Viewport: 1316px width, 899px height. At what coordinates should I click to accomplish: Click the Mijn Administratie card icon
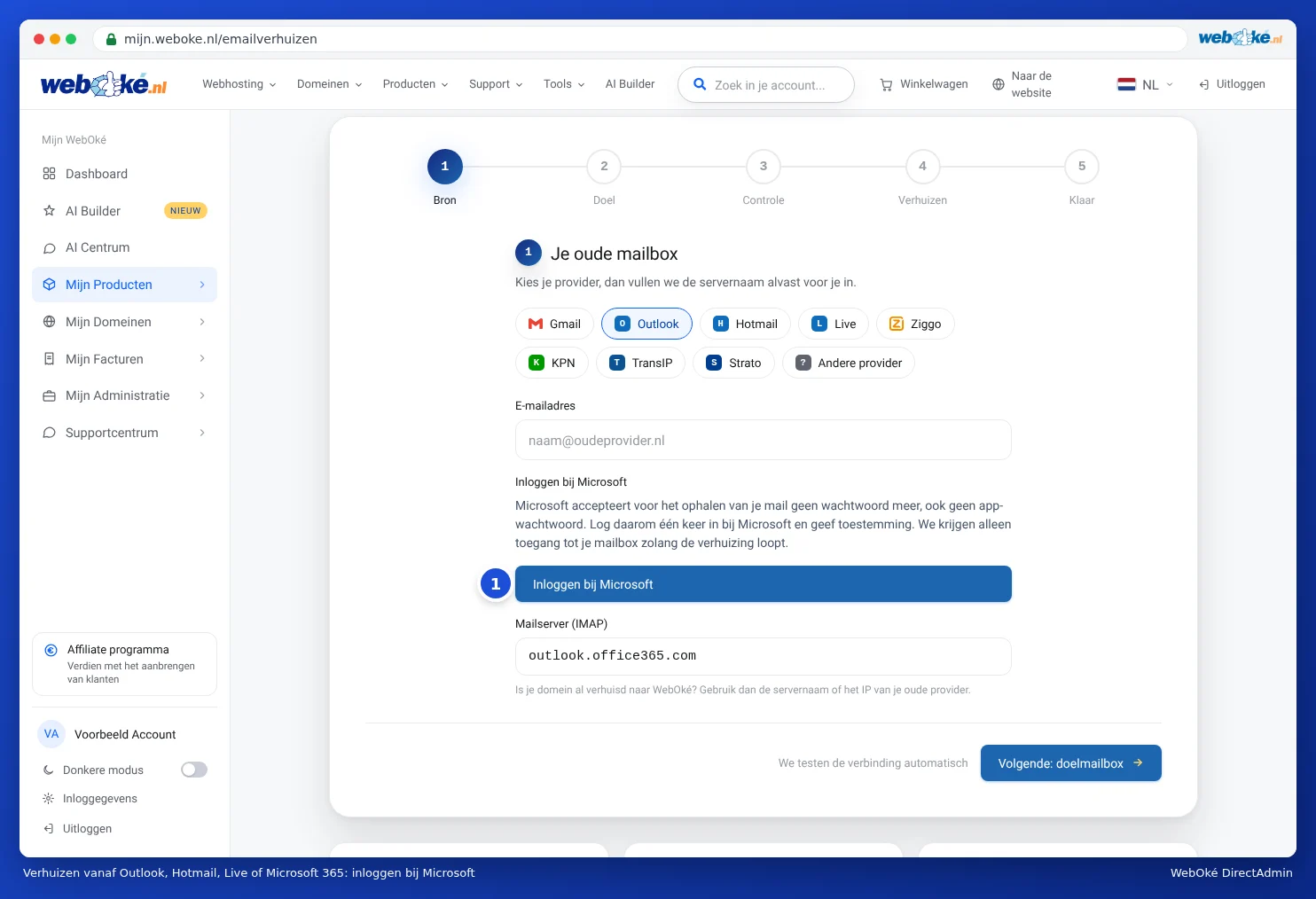click(50, 395)
